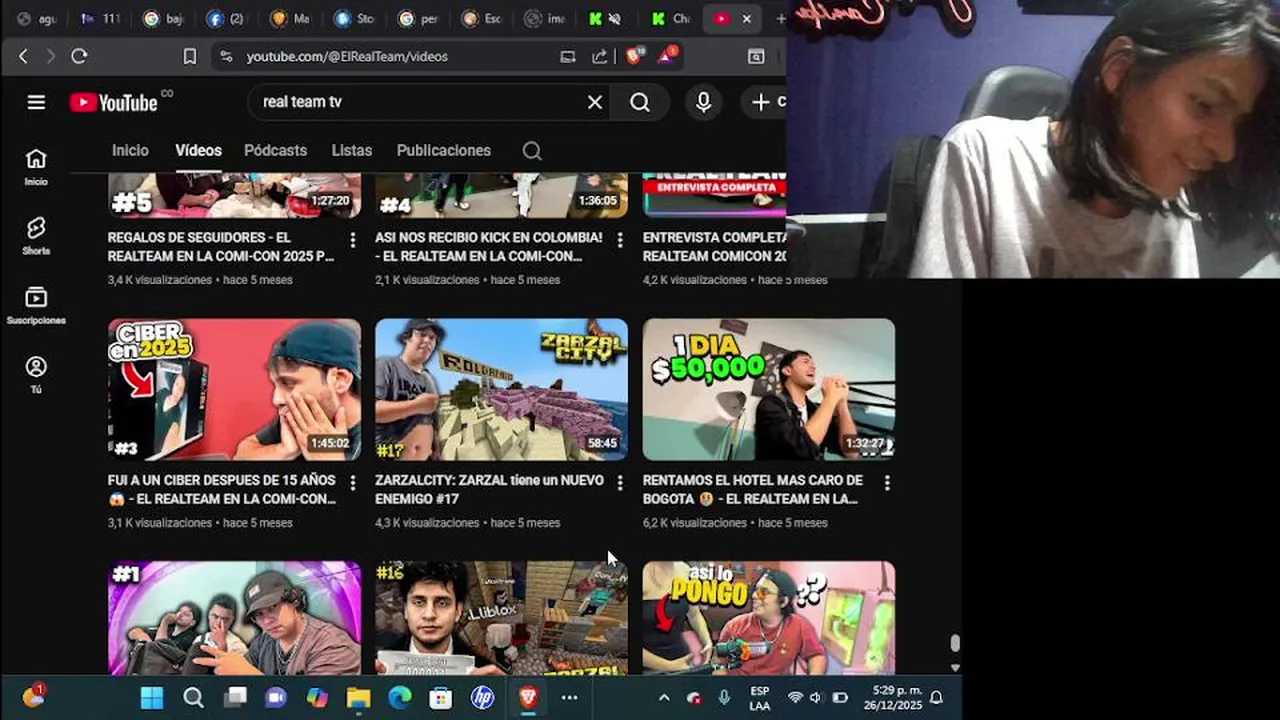Select the Videos channel tab
This screenshot has height=720, width=1280.
pos(198,151)
